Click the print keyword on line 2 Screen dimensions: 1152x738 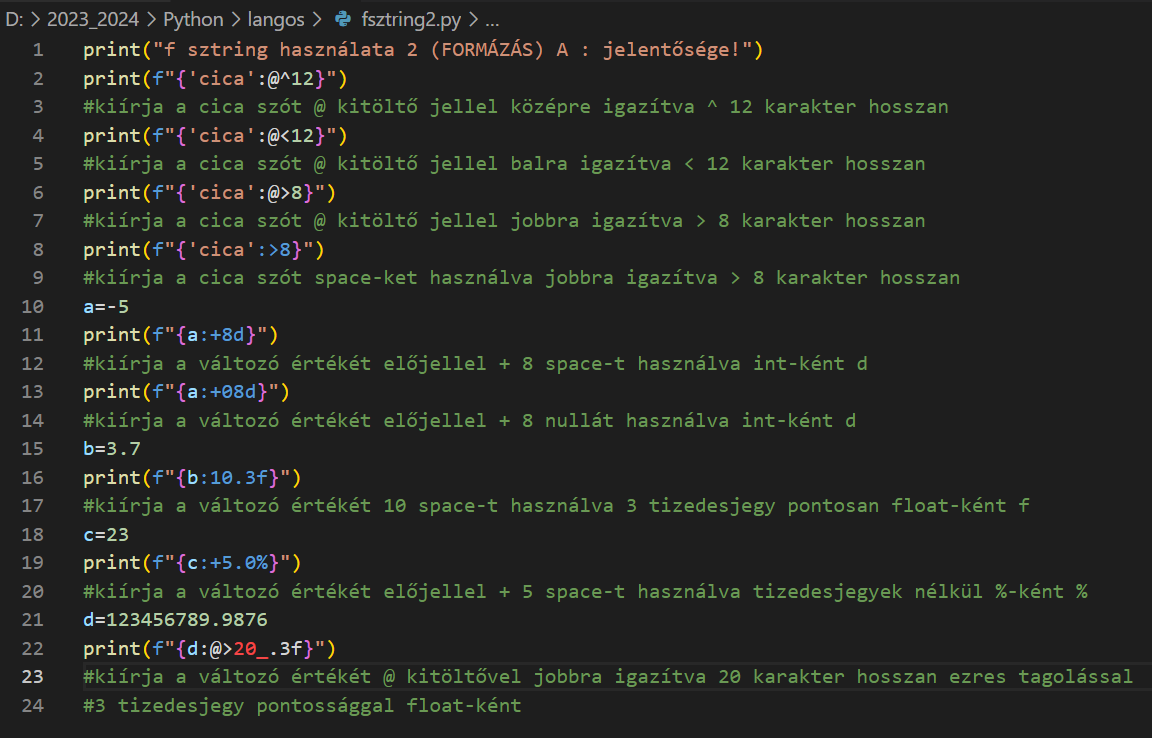[112, 78]
